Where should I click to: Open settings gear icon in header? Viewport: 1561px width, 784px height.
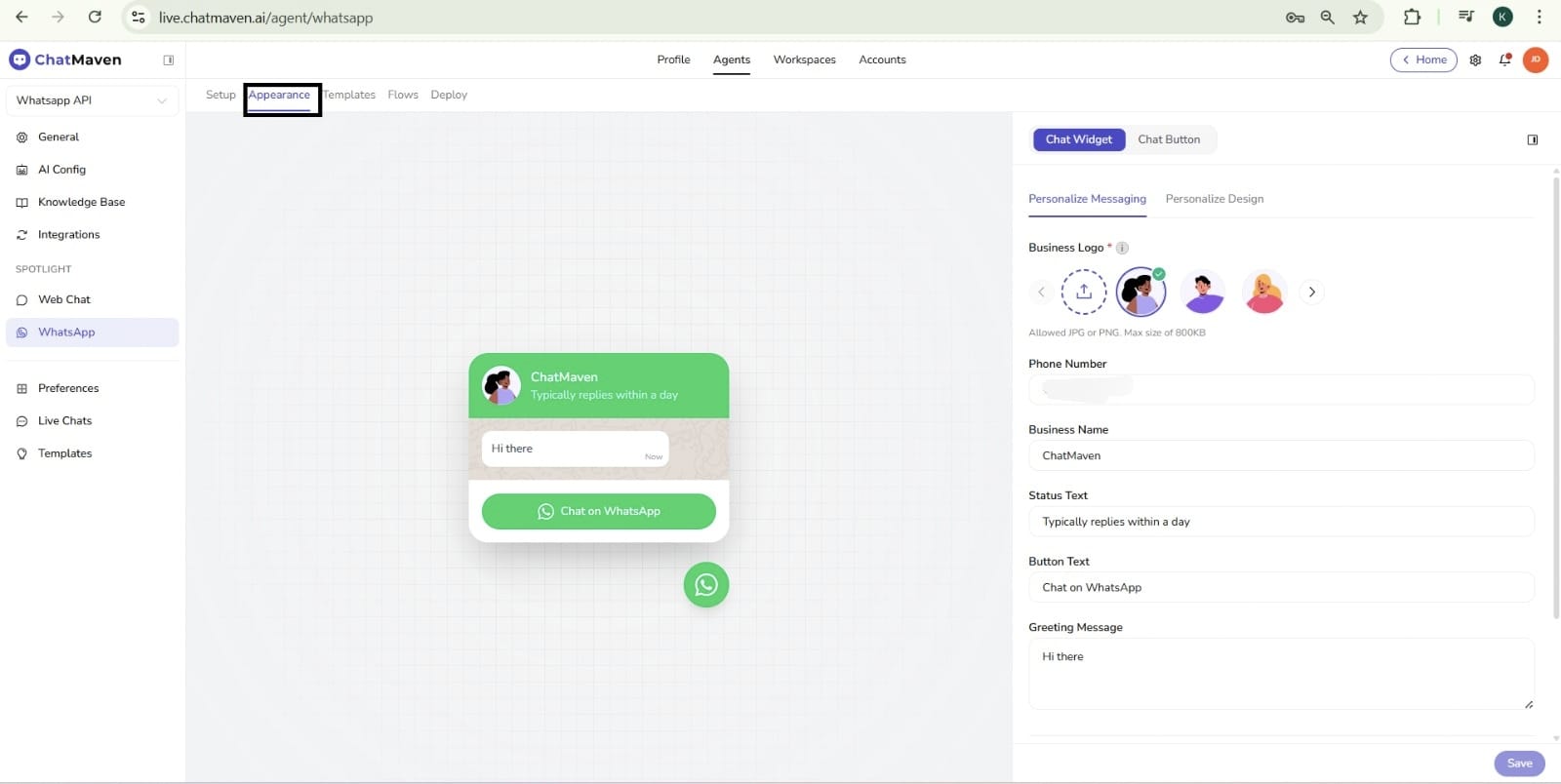(x=1475, y=59)
